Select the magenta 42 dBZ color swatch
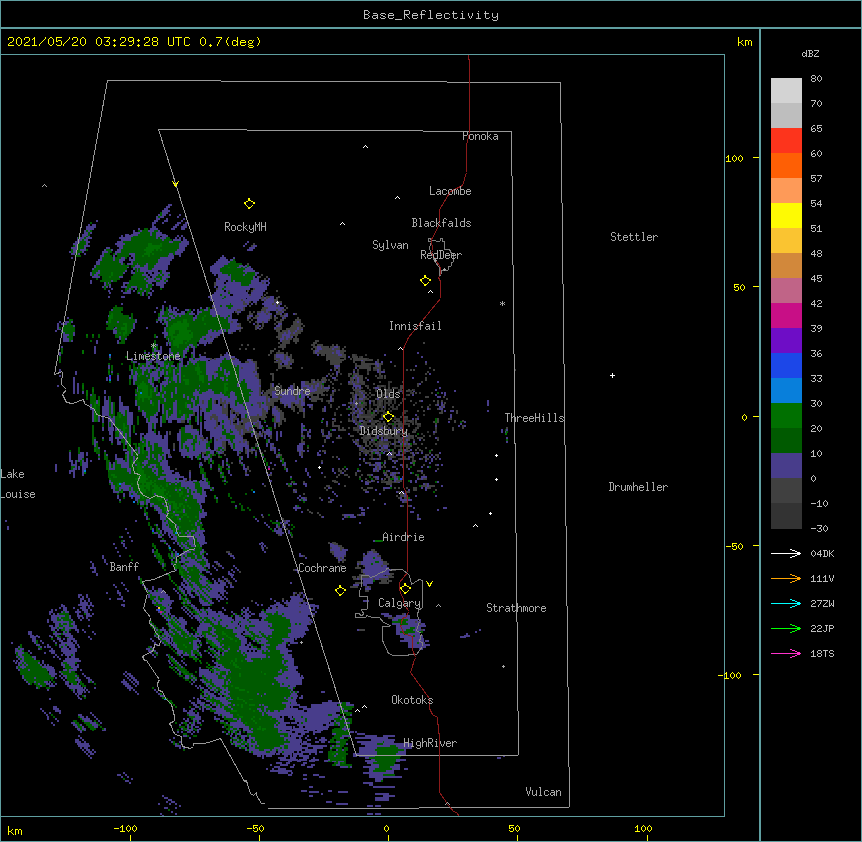 click(786, 315)
